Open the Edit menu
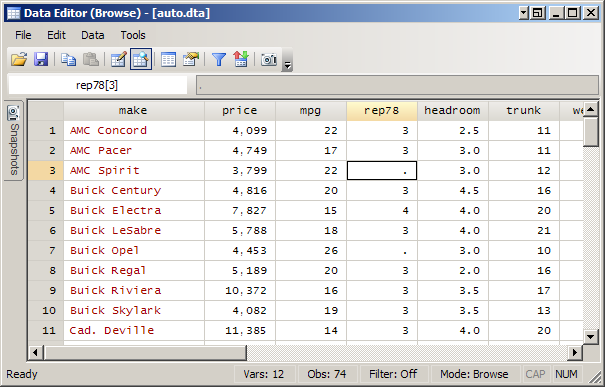Screen dimensions: 605x387 click(56, 35)
